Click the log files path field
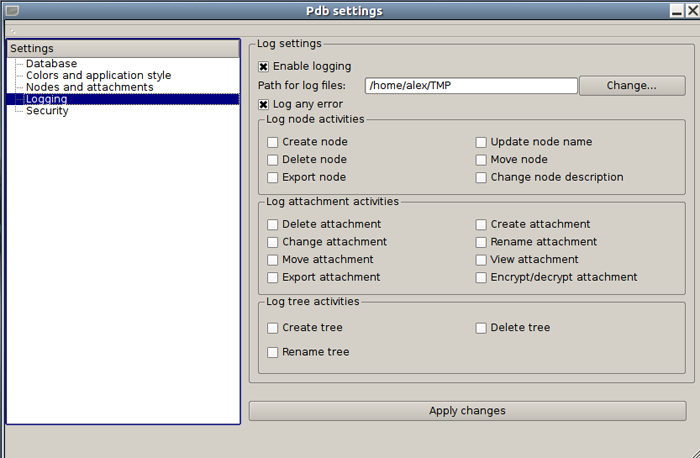 [x=470, y=86]
